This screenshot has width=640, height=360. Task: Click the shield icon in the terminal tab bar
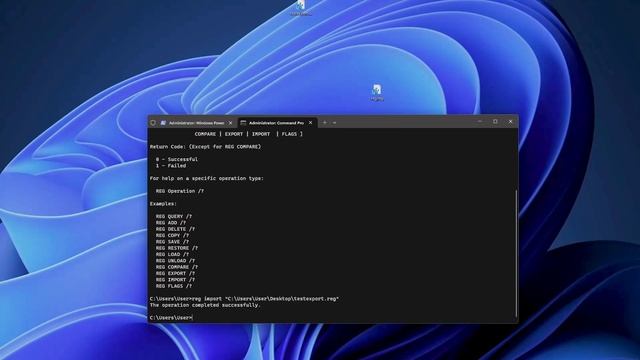153,122
